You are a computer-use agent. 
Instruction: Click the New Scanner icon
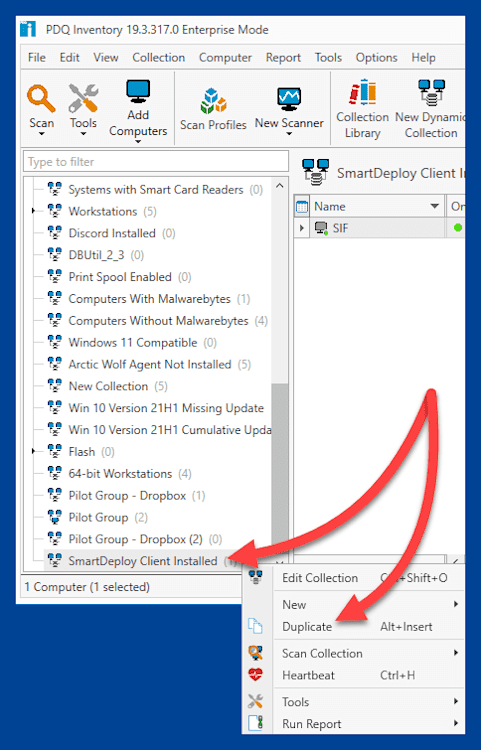289,99
